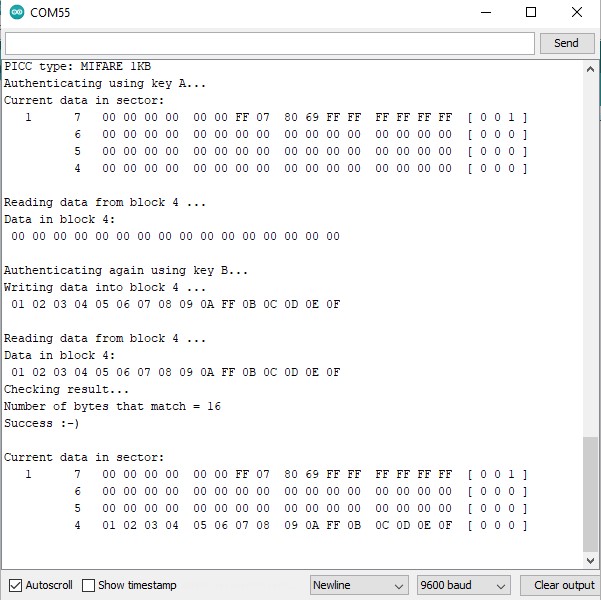The height and width of the screenshot is (600, 601).
Task: Toggle the Autoscroll checkbox
Action: (x=15, y=585)
